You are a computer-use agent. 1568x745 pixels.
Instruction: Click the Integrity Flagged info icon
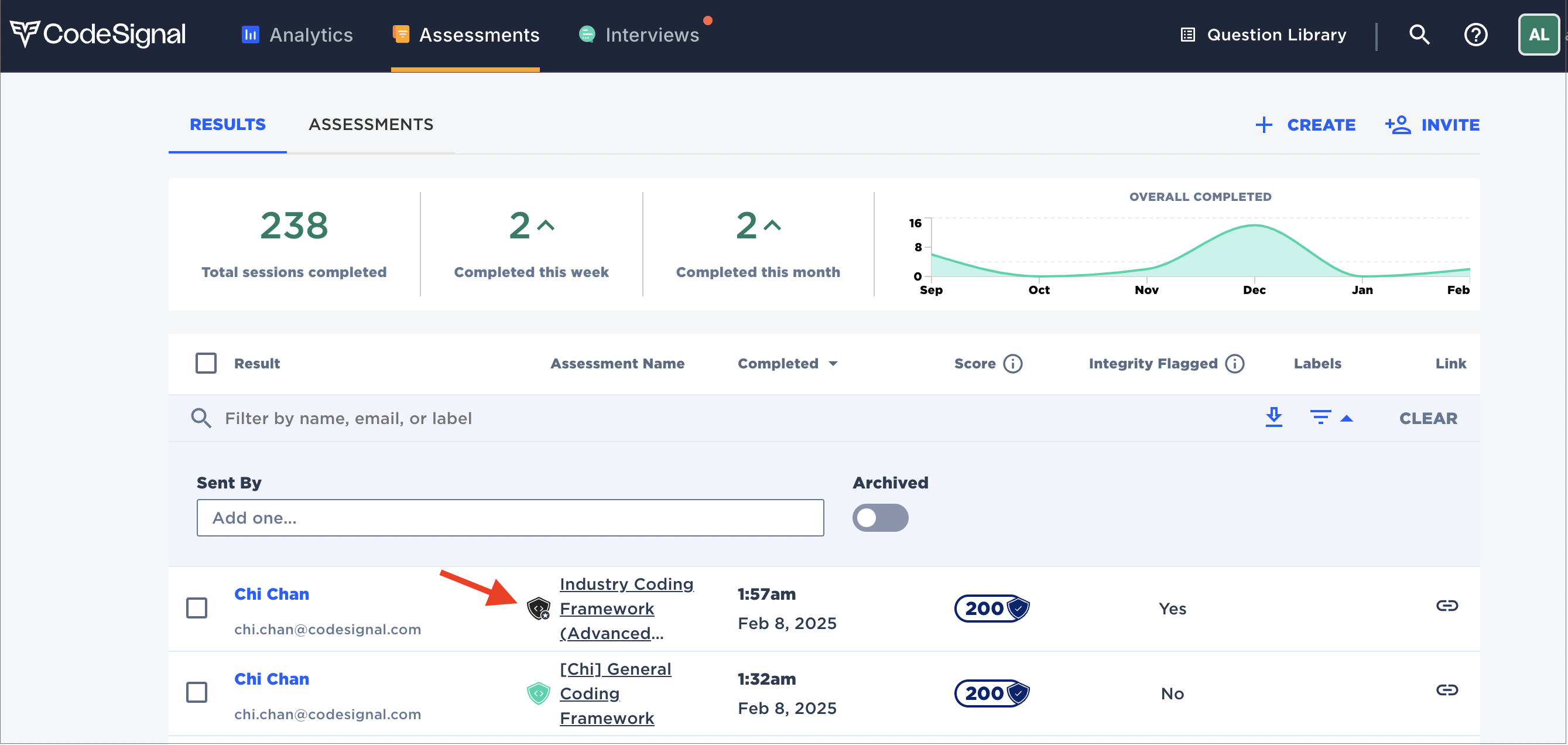click(1235, 363)
